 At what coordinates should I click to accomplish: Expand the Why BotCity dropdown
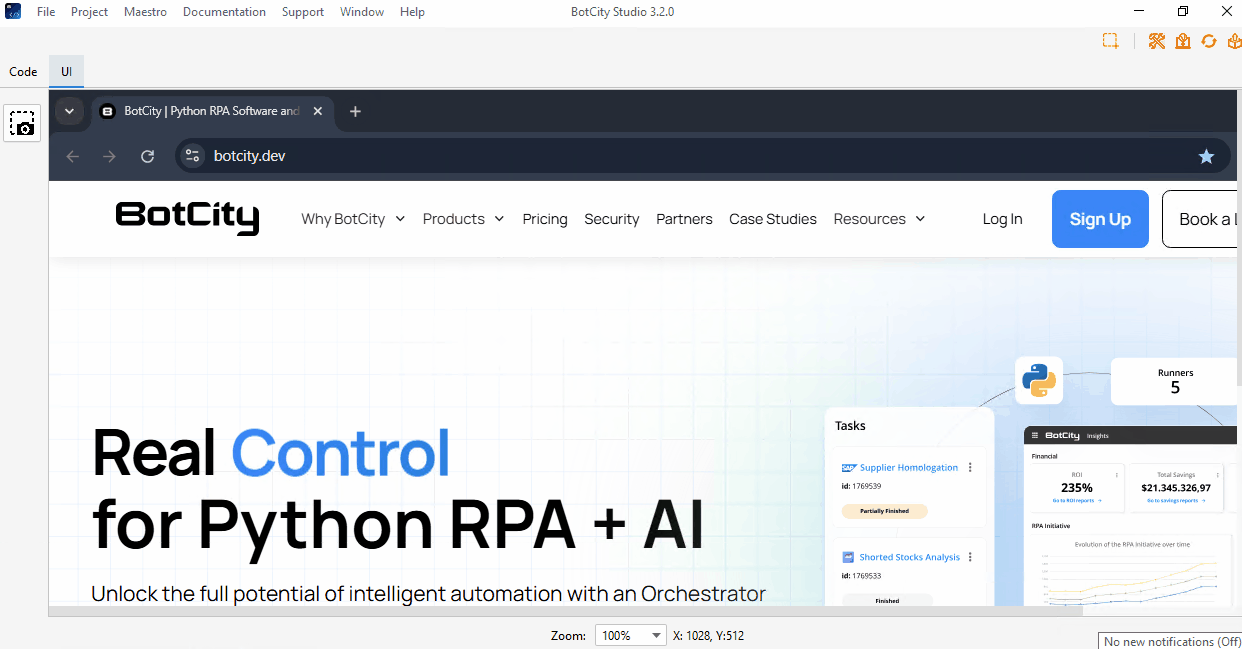[353, 219]
